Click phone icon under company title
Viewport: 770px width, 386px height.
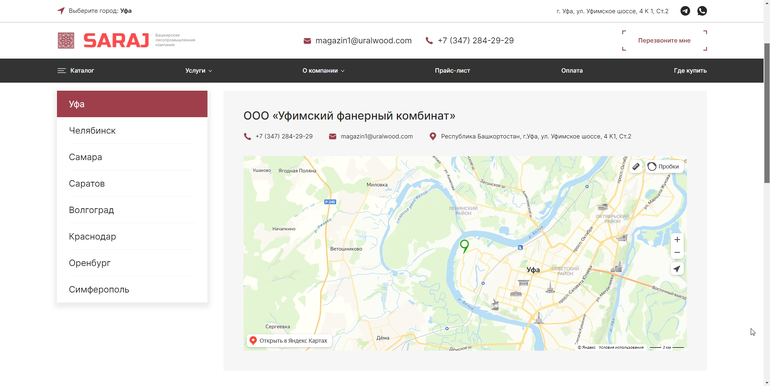point(248,137)
